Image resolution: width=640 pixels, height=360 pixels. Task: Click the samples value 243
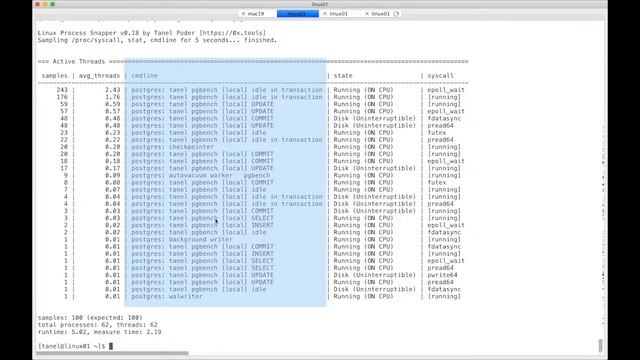click(x=62, y=90)
